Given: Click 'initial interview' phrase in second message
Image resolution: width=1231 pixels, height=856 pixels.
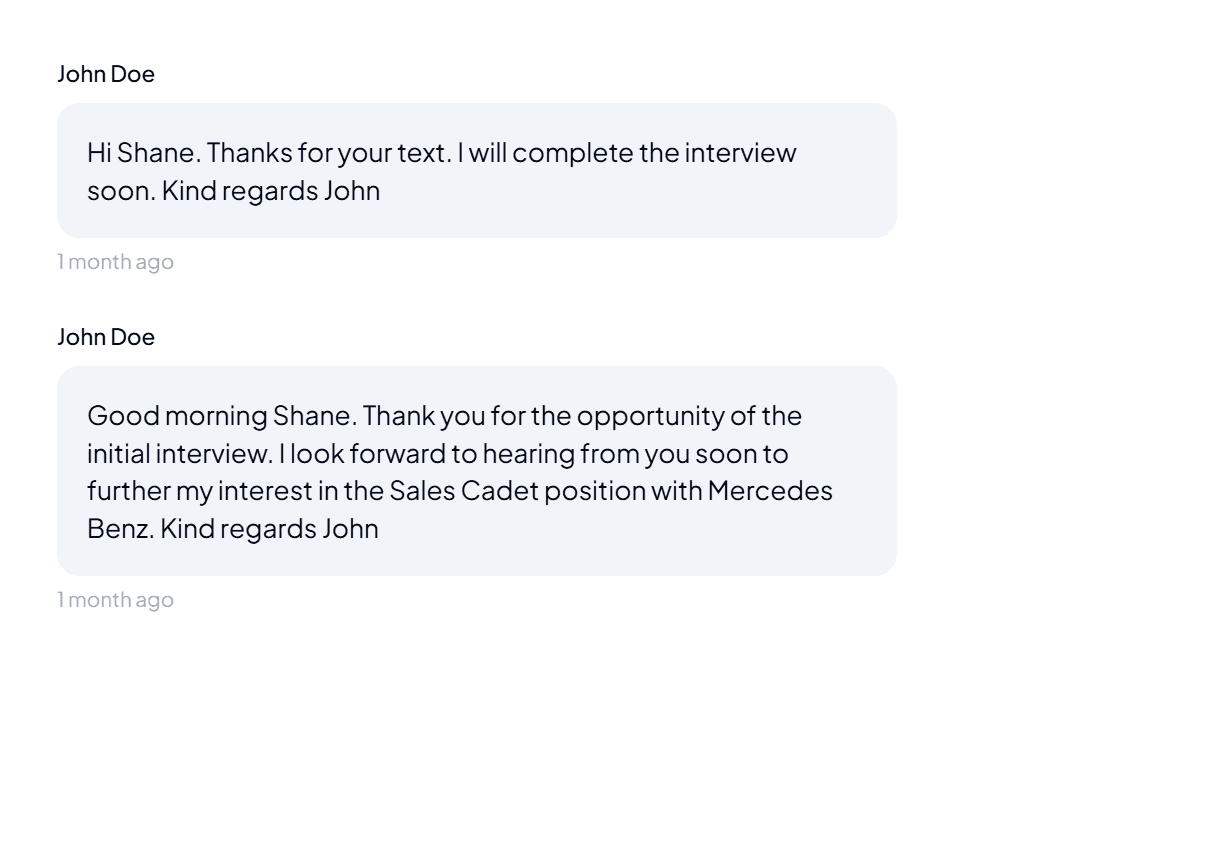Looking at the screenshot, I should [178, 454].
